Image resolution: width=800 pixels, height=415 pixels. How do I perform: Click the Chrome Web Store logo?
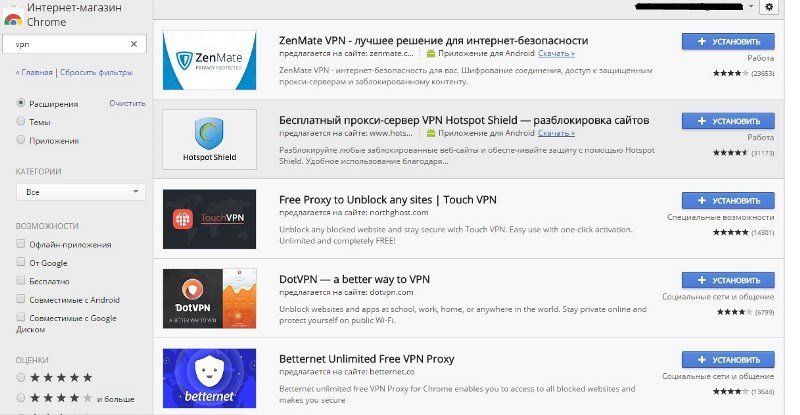click(x=13, y=18)
